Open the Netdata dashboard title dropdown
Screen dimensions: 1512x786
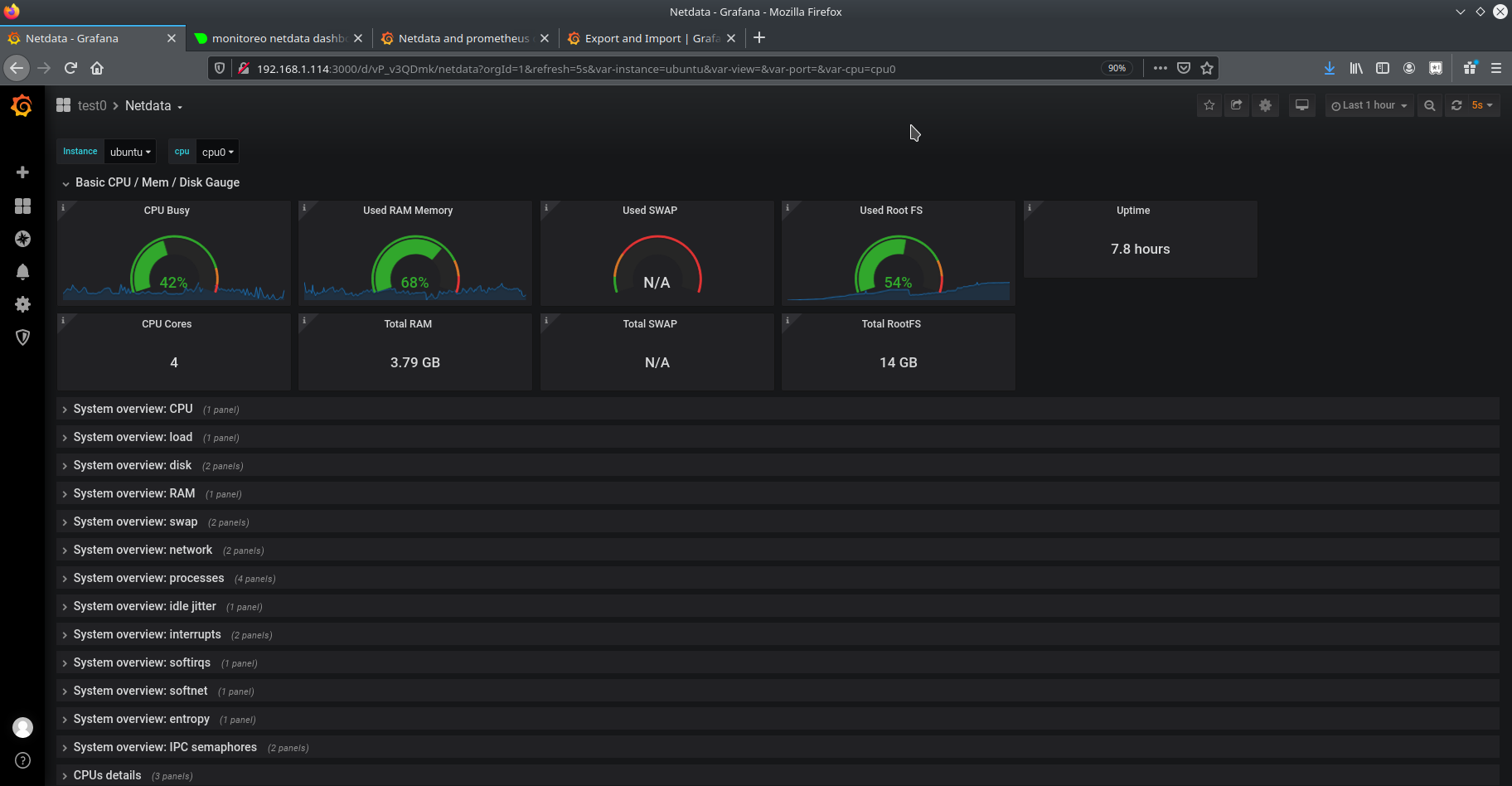pos(153,105)
